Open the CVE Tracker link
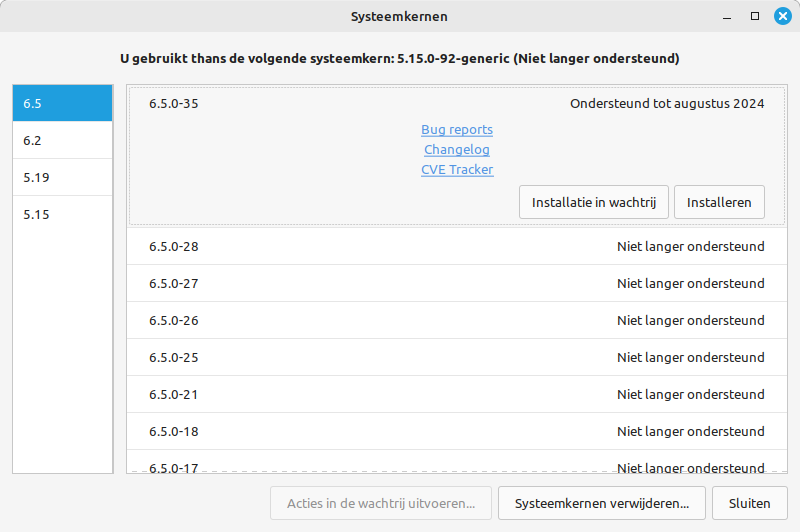 point(457,170)
